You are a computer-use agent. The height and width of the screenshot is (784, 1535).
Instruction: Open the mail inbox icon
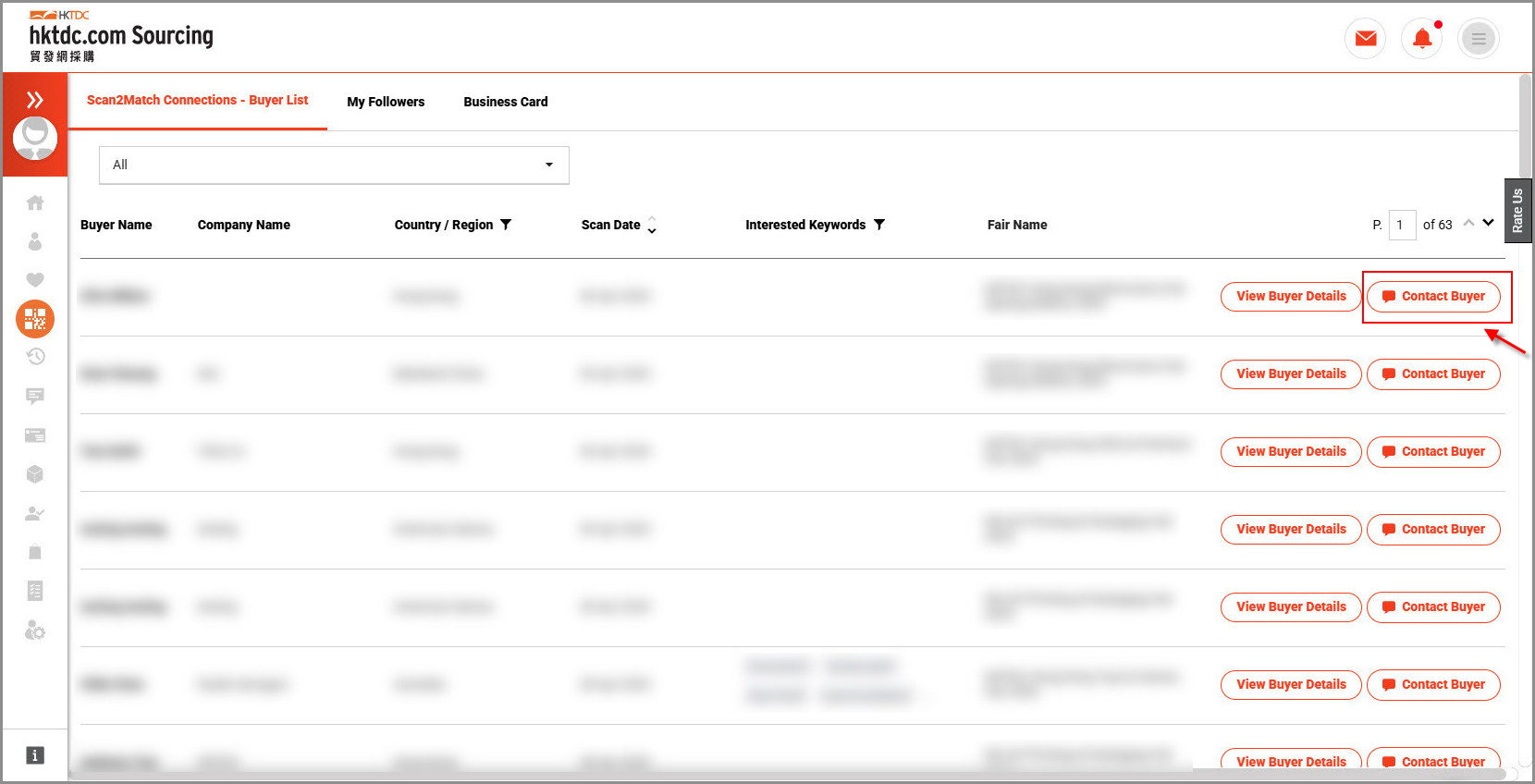[x=1365, y=39]
